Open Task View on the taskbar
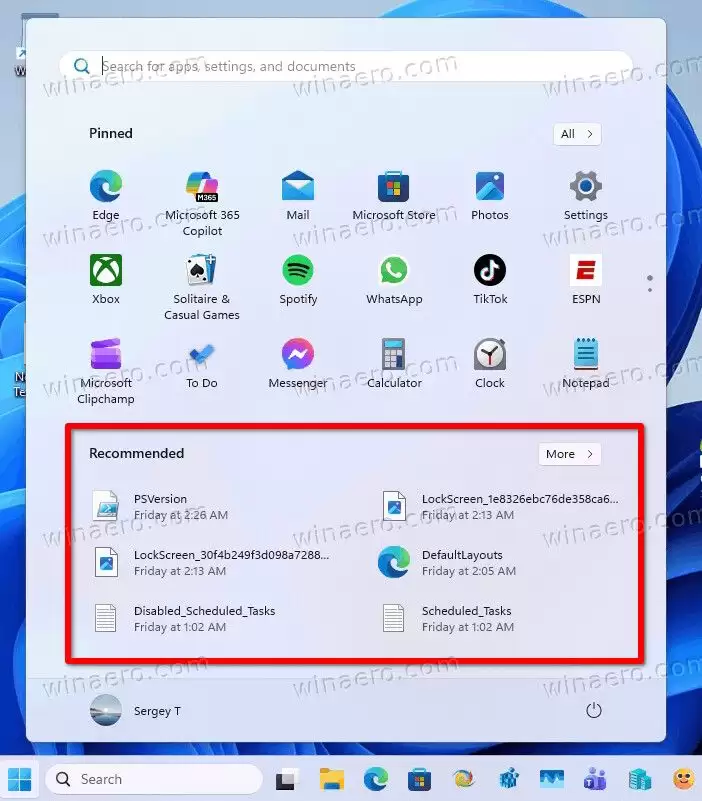Image resolution: width=702 pixels, height=801 pixels. point(288,780)
